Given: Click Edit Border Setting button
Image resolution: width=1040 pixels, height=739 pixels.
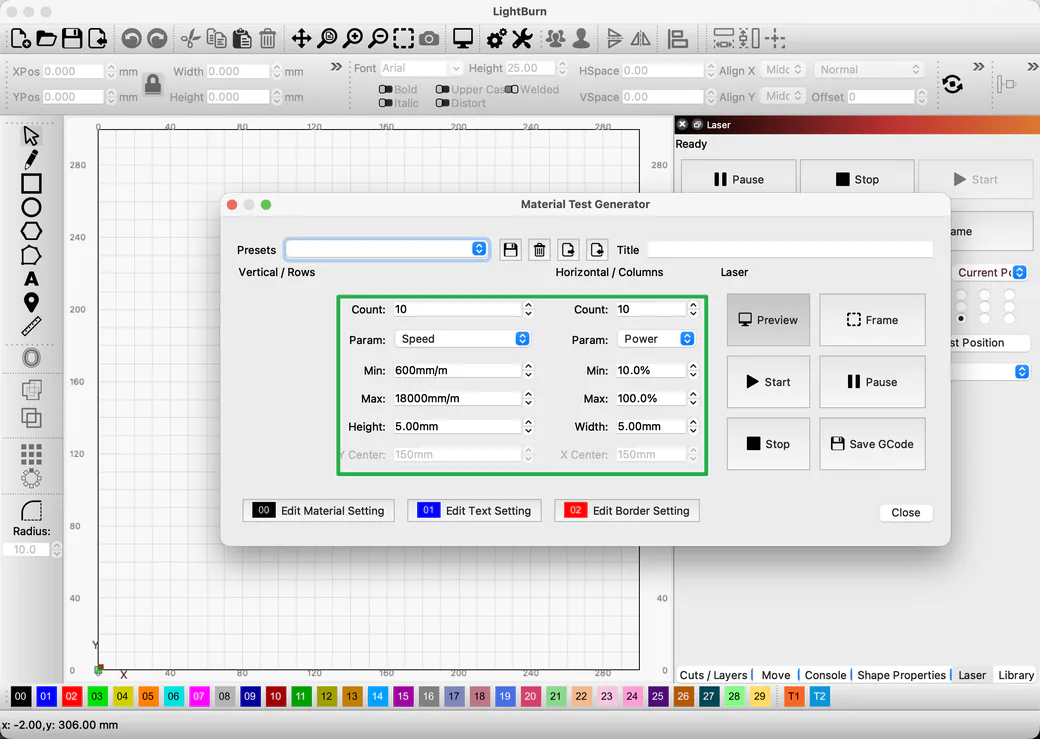Looking at the screenshot, I should point(627,511).
